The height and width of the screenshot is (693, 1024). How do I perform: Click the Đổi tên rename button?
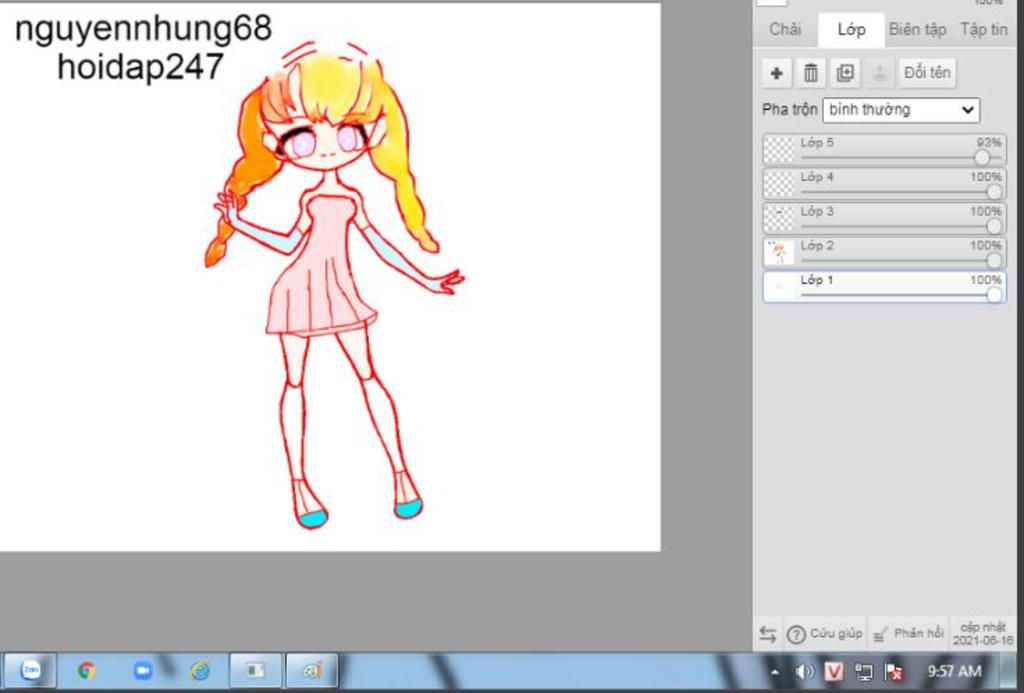tap(927, 73)
